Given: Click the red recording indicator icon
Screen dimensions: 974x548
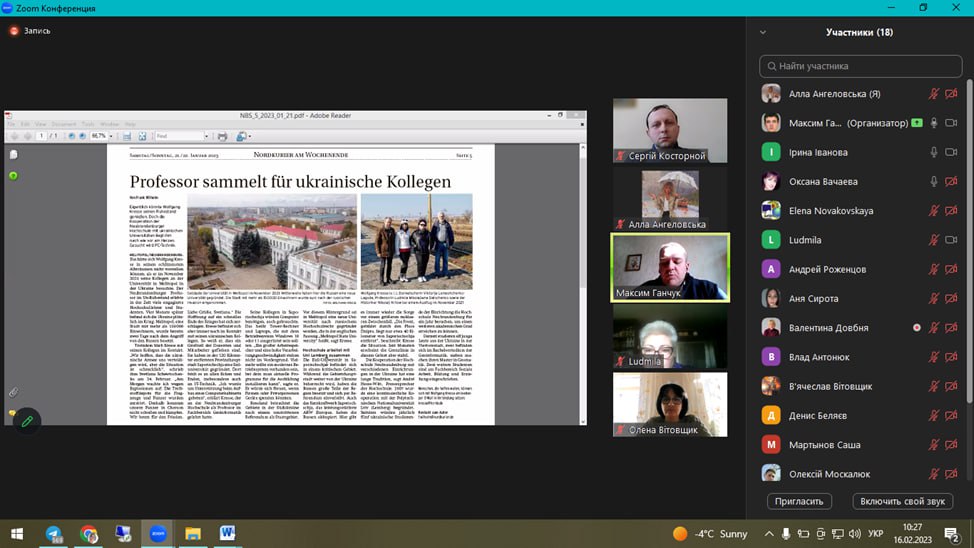Looking at the screenshot, I should pyautogui.click(x=14, y=31).
